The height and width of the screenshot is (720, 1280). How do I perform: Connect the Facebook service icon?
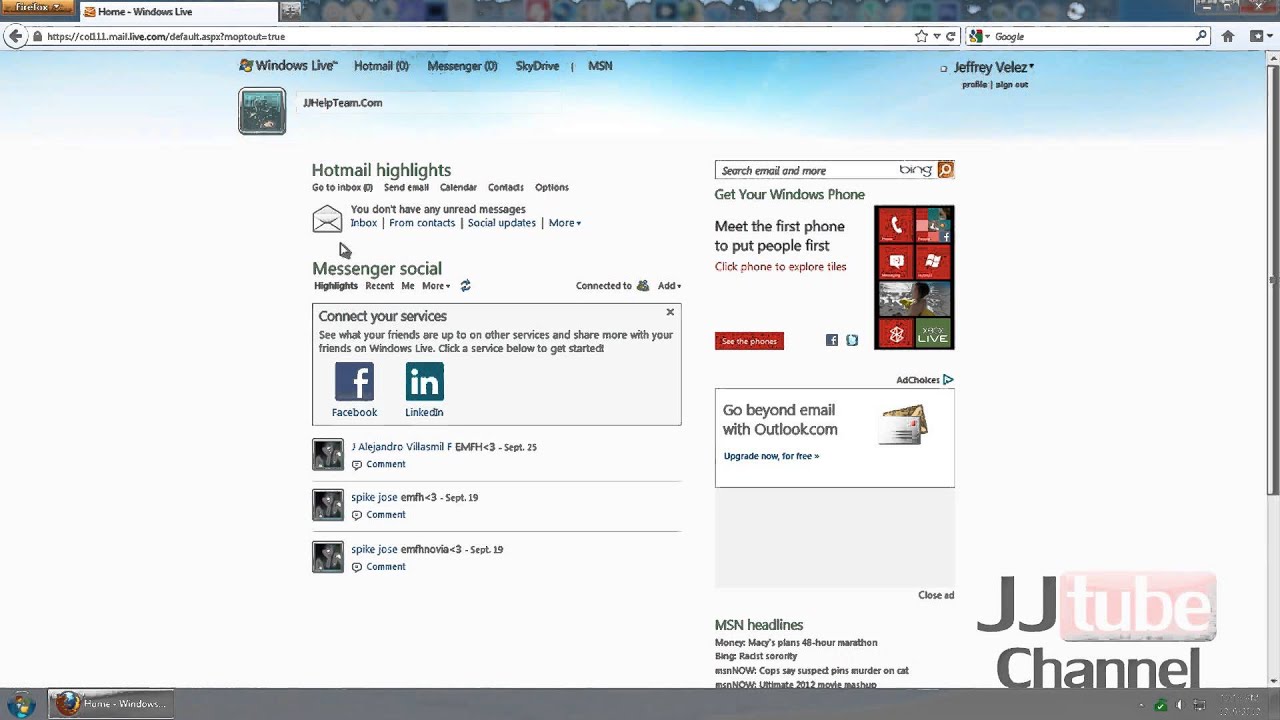354,382
